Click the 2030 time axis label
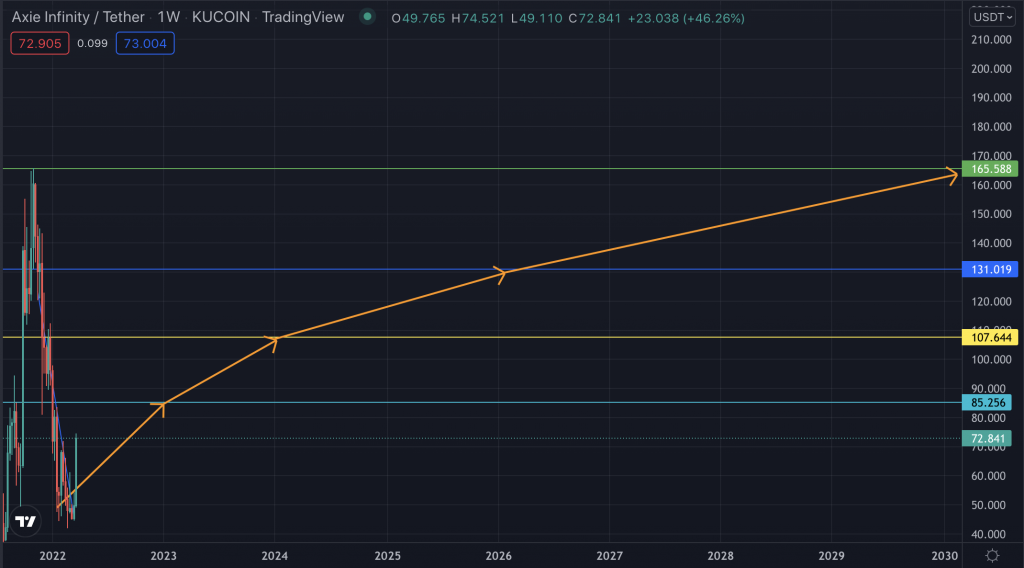Viewport: 1024px width, 568px height. tap(944, 556)
